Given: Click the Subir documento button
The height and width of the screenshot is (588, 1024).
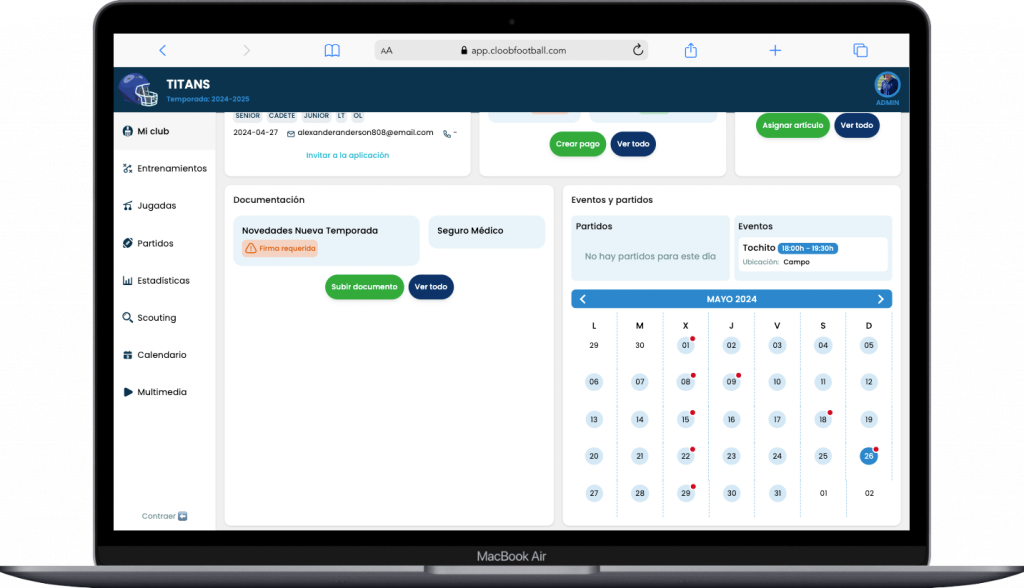Looking at the screenshot, I should 364,287.
